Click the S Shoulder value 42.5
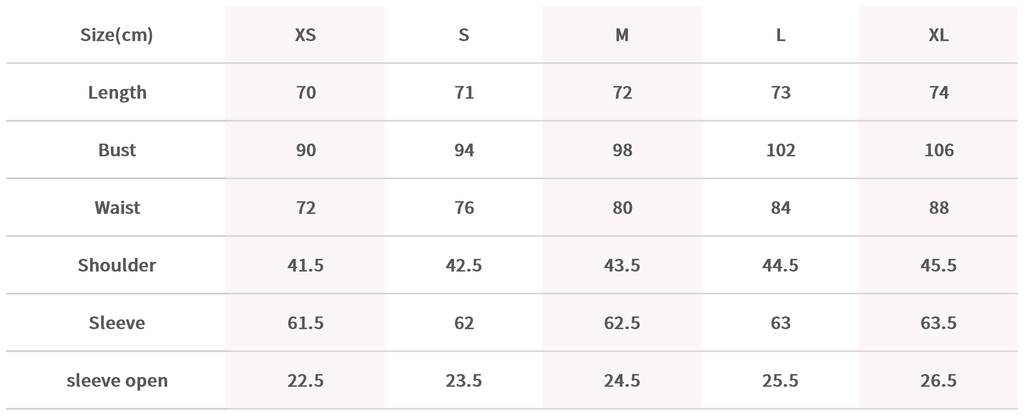Screen dimensions: 1024x416 [x=464, y=266]
